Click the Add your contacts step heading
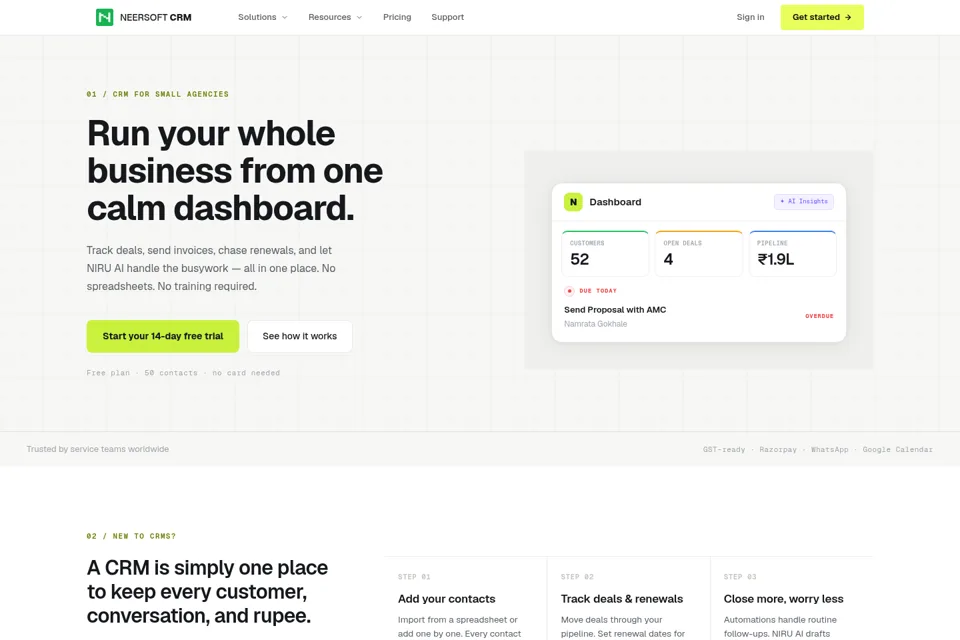This screenshot has width=960, height=640. (x=446, y=599)
